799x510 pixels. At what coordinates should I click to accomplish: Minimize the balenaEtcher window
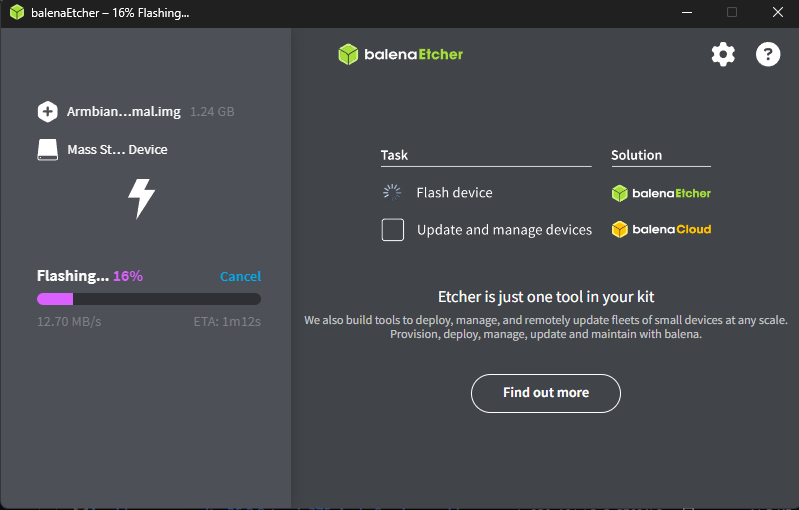(686, 13)
